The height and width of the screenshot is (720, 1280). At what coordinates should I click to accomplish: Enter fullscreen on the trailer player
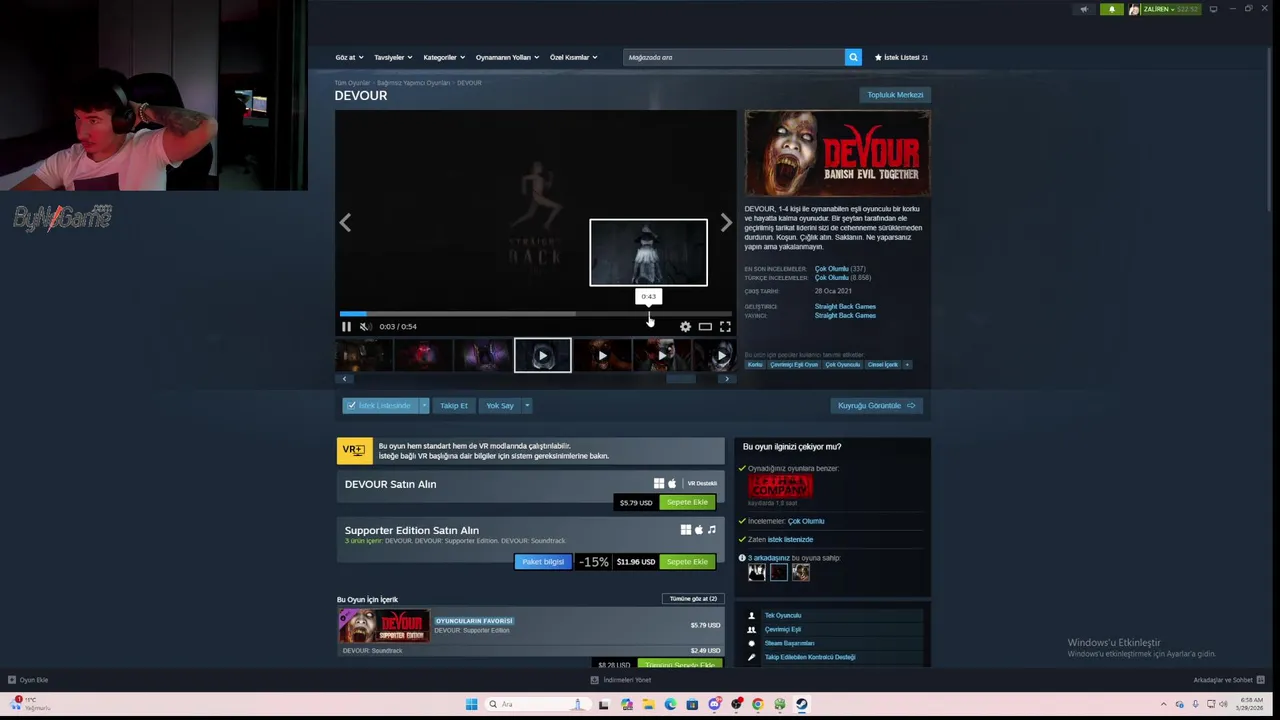tap(725, 326)
